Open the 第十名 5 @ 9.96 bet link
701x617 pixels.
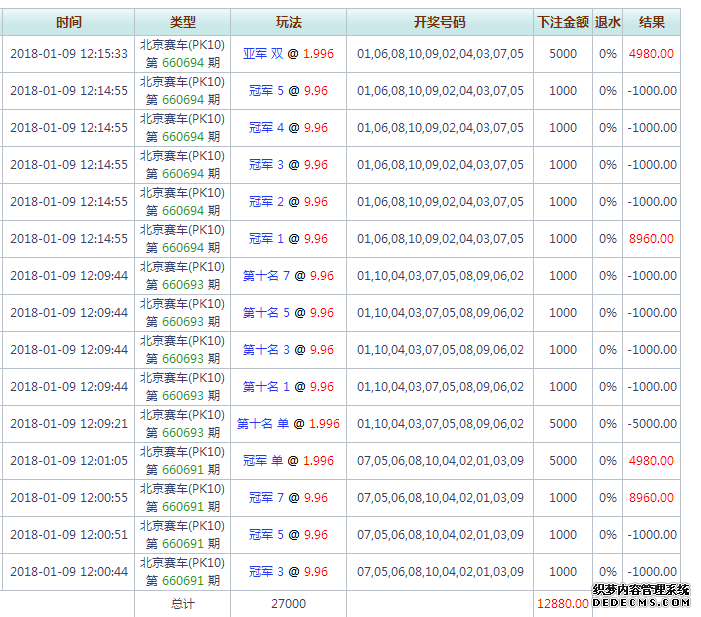pos(288,313)
